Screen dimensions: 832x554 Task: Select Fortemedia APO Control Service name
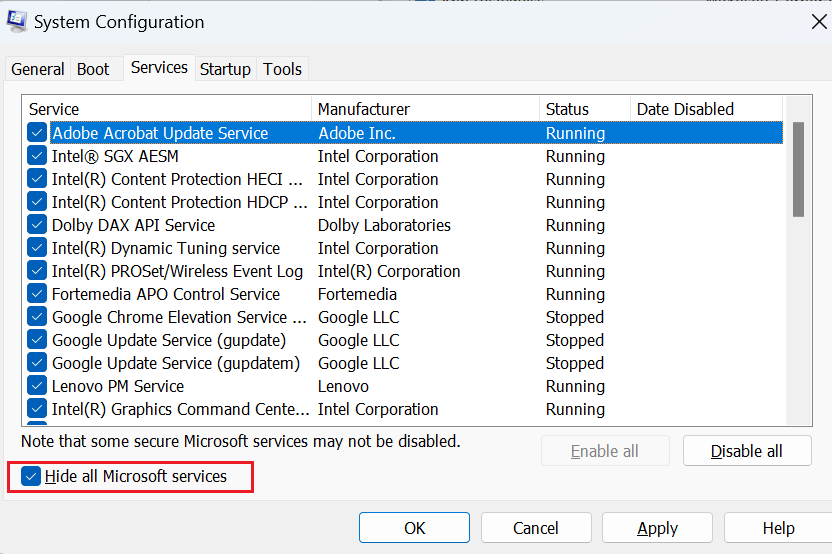pos(166,294)
